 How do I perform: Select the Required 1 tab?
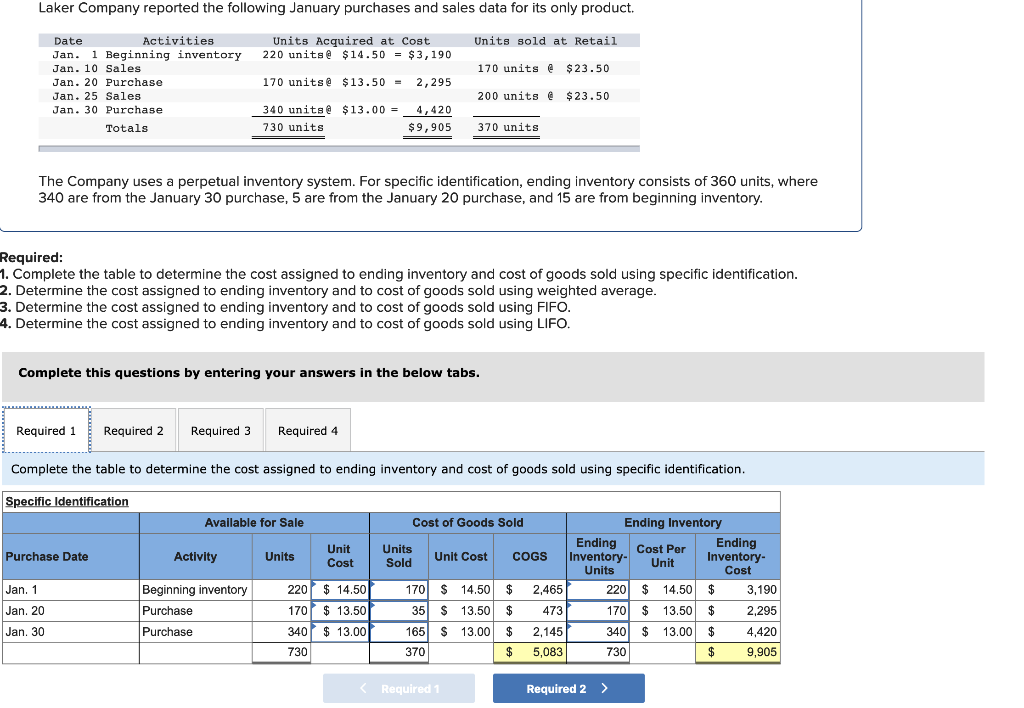47,429
